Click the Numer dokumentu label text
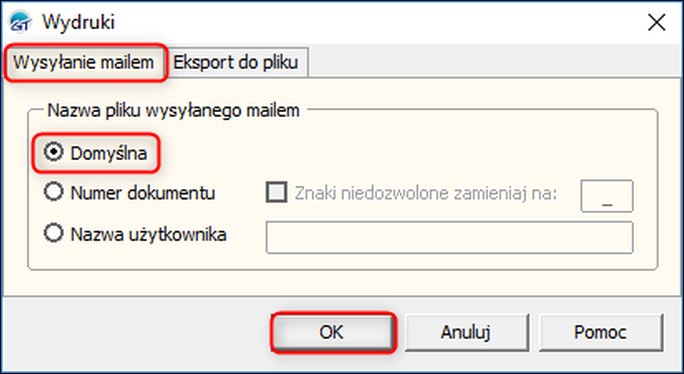The height and width of the screenshot is (374, 684). coord(143,192)
